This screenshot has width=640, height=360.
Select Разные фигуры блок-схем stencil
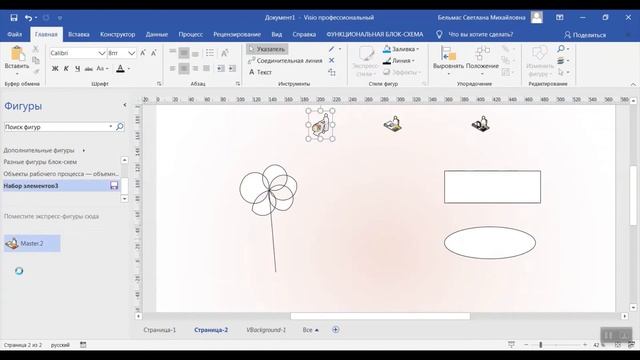pyautogui.click(x=40, y=162)
